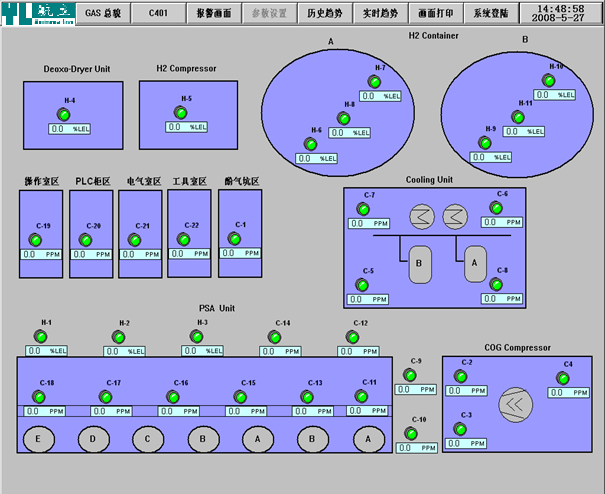The width and height of the screenshot is (605, 494).
Task: Open 实时趋势 real-time trend
Action: coord(379,13)
